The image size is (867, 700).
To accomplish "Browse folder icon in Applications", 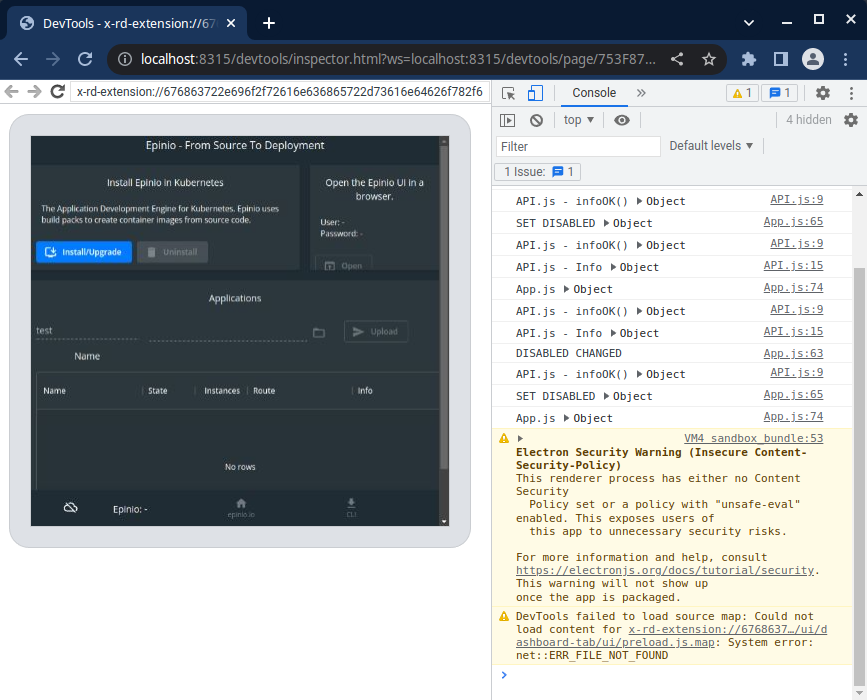I will (319, 332).
